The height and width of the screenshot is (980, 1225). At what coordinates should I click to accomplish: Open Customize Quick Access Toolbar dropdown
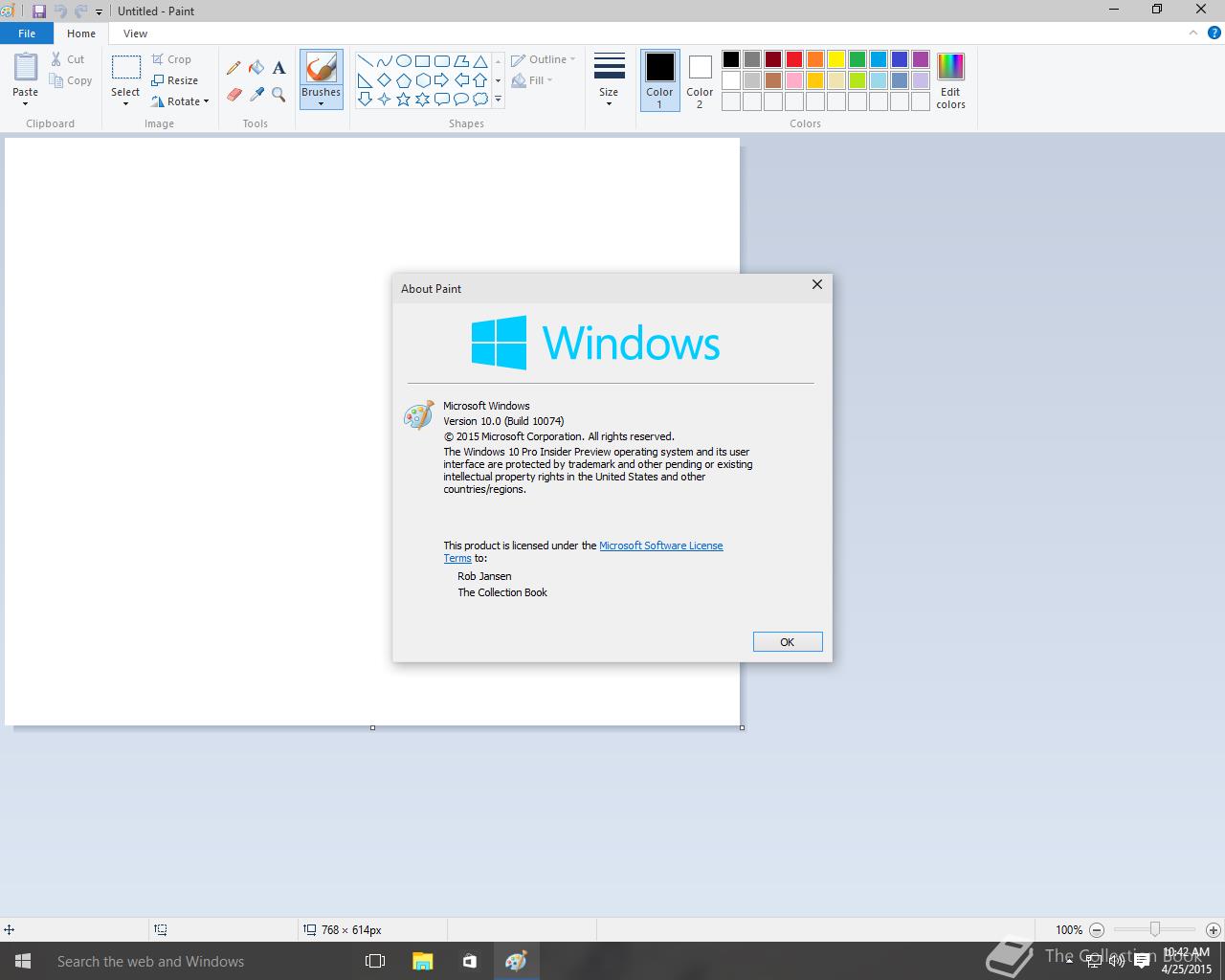[x=99, y=12]
